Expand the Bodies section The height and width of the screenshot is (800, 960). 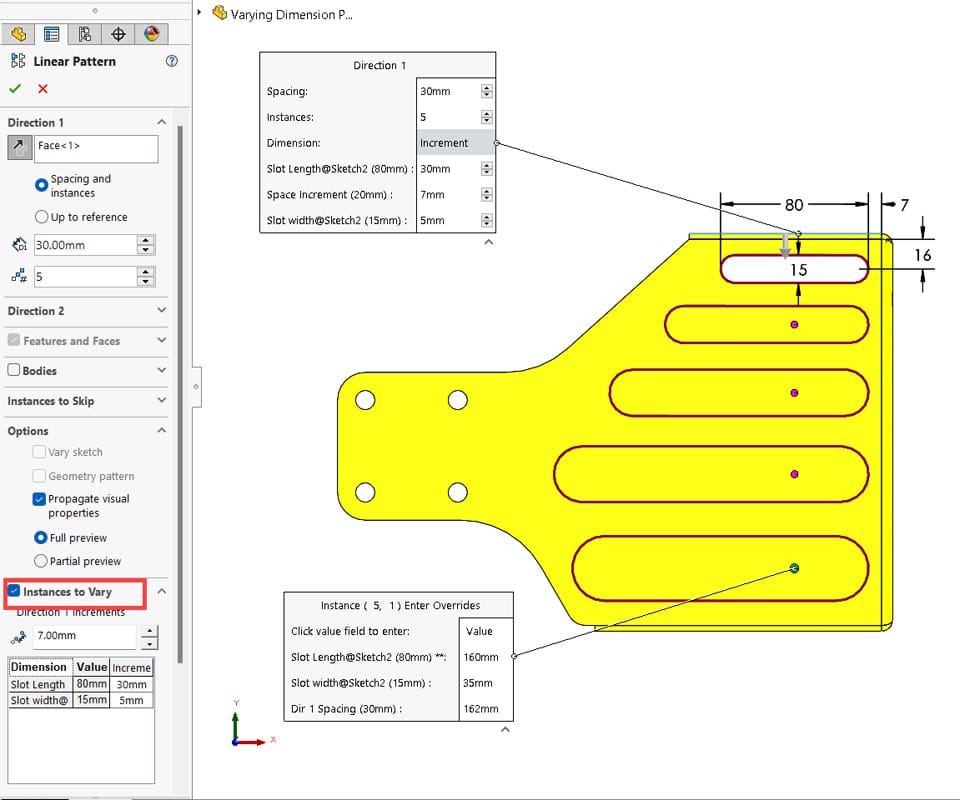coord(162,370)
